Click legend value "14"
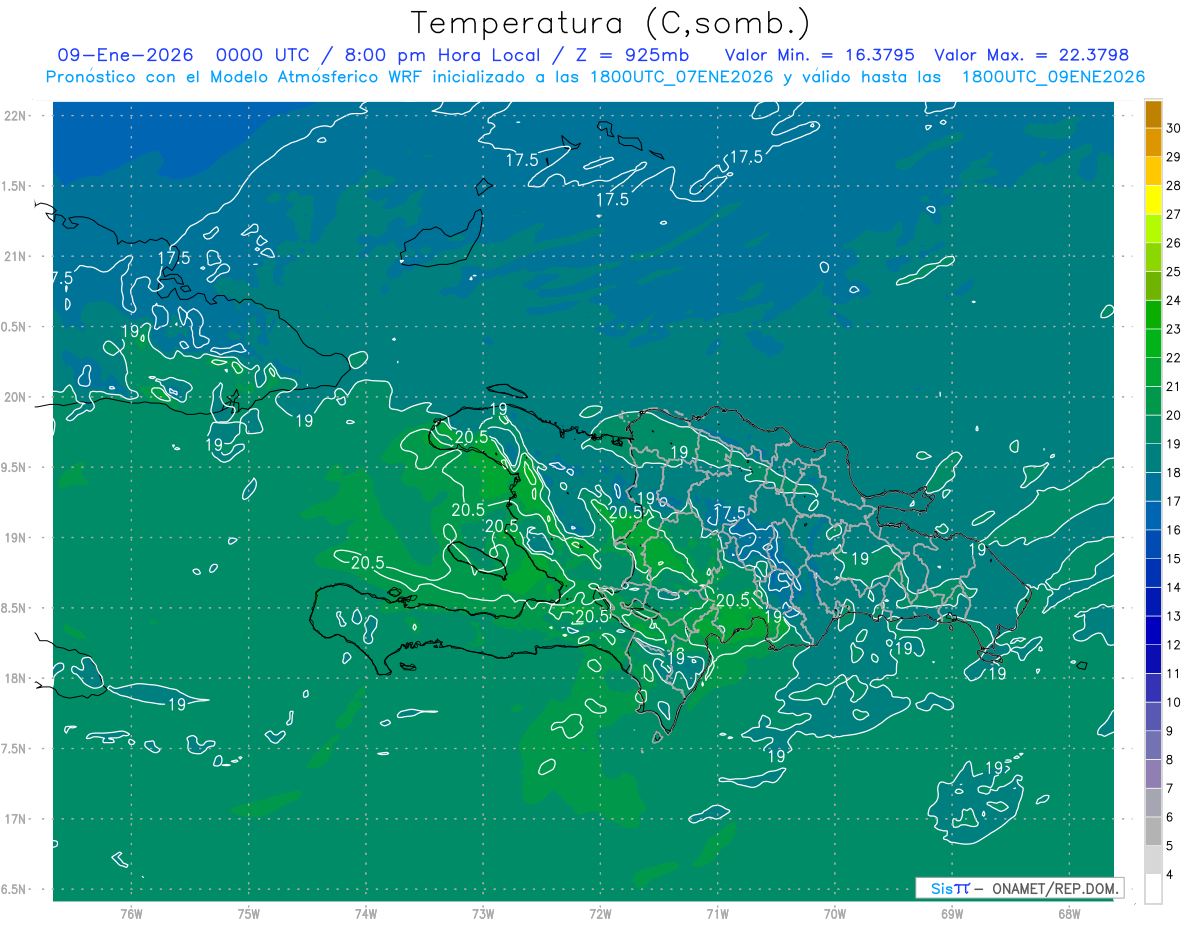The image size is (1200, 927). 1174,587
